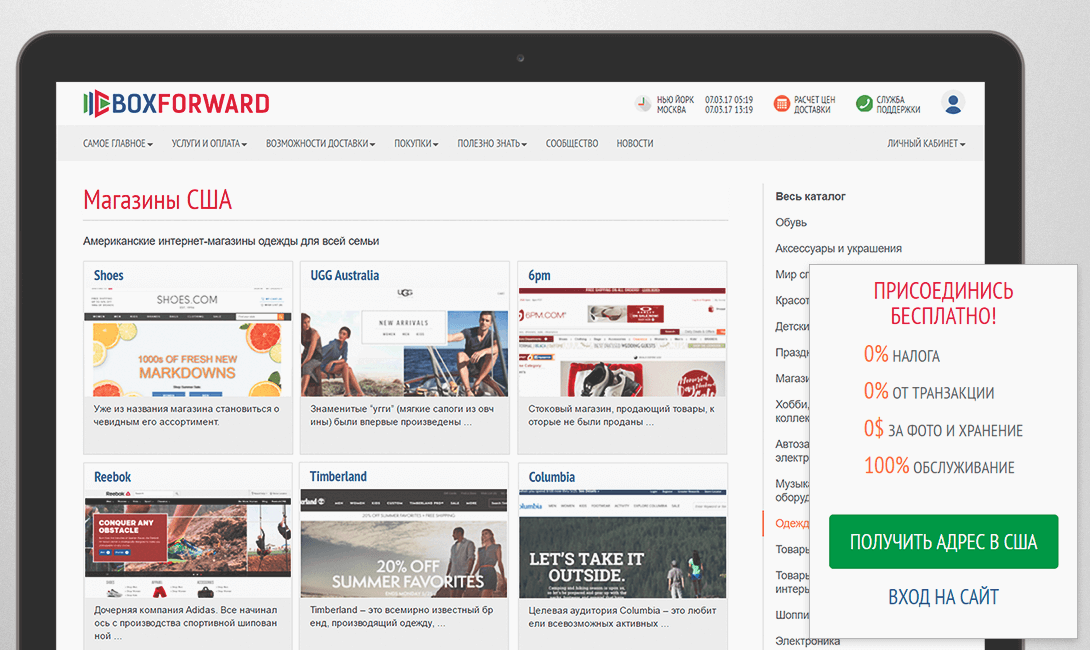Screen dimensions: 1090x650
Task: Click the BoxForward logo
Action: coord(176,104)
